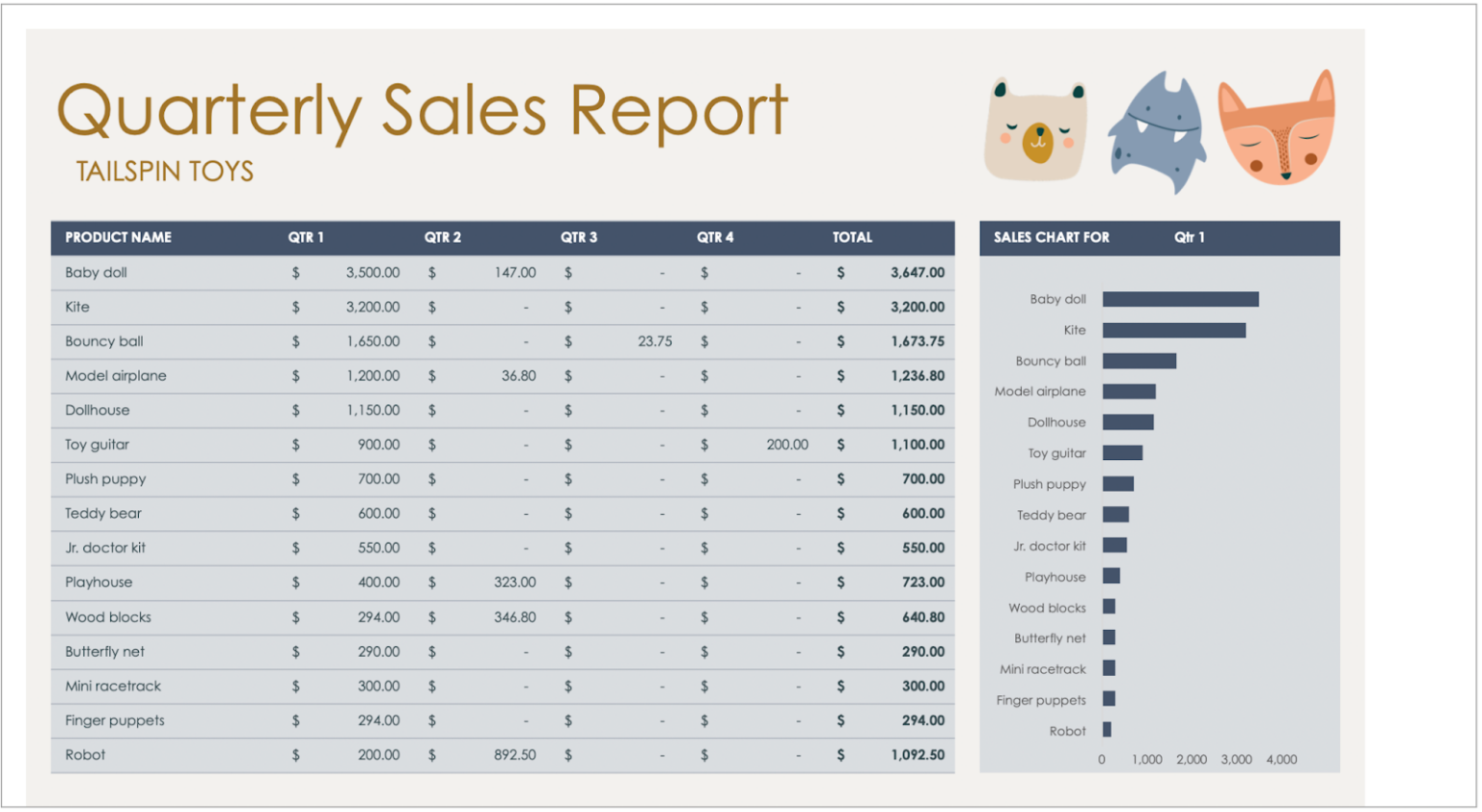
Task: Click the Baby doll bar in the chart
Action: [x=1179, y=299]
